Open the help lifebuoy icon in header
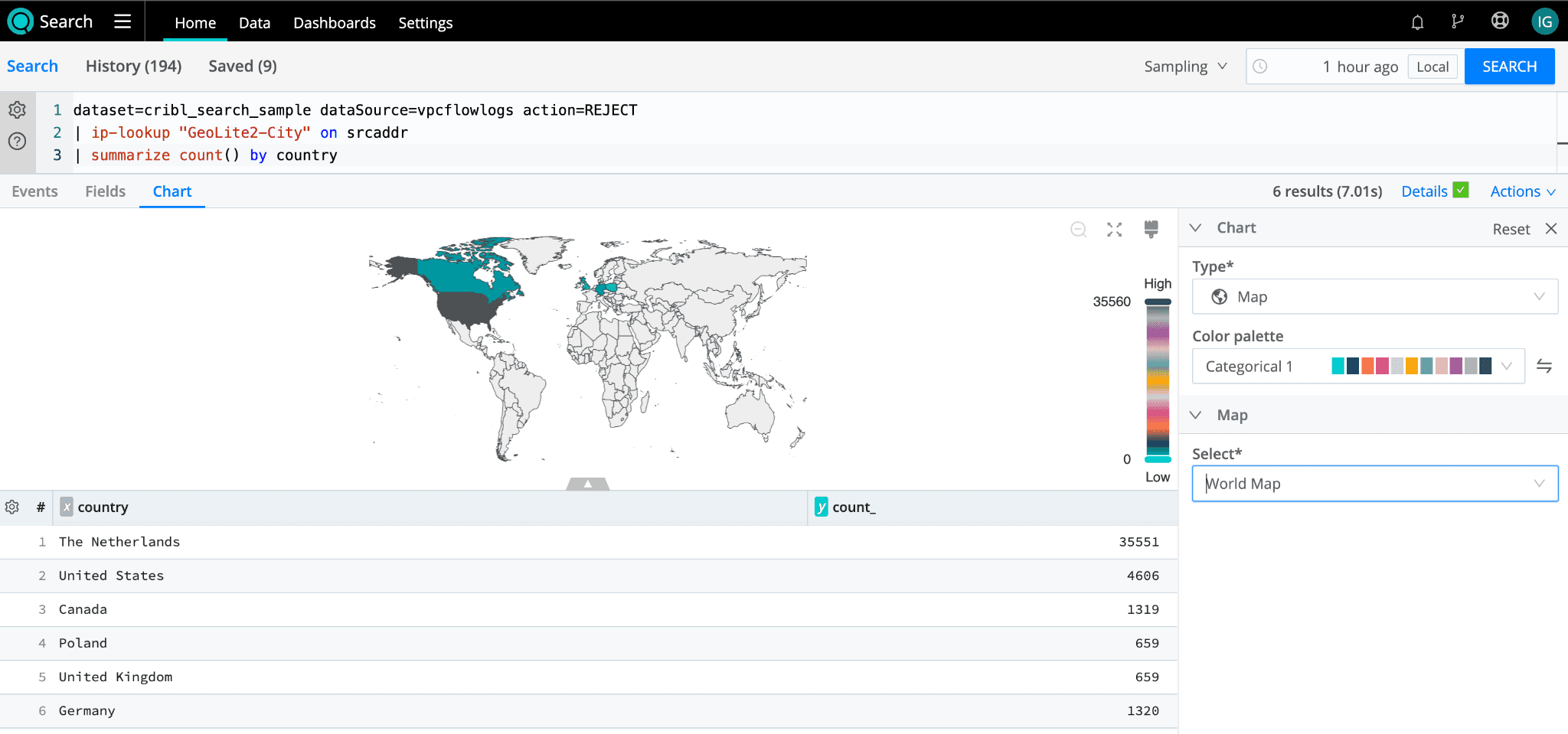The height and width of the screenshot is (734, 1568). point(1500,21)
